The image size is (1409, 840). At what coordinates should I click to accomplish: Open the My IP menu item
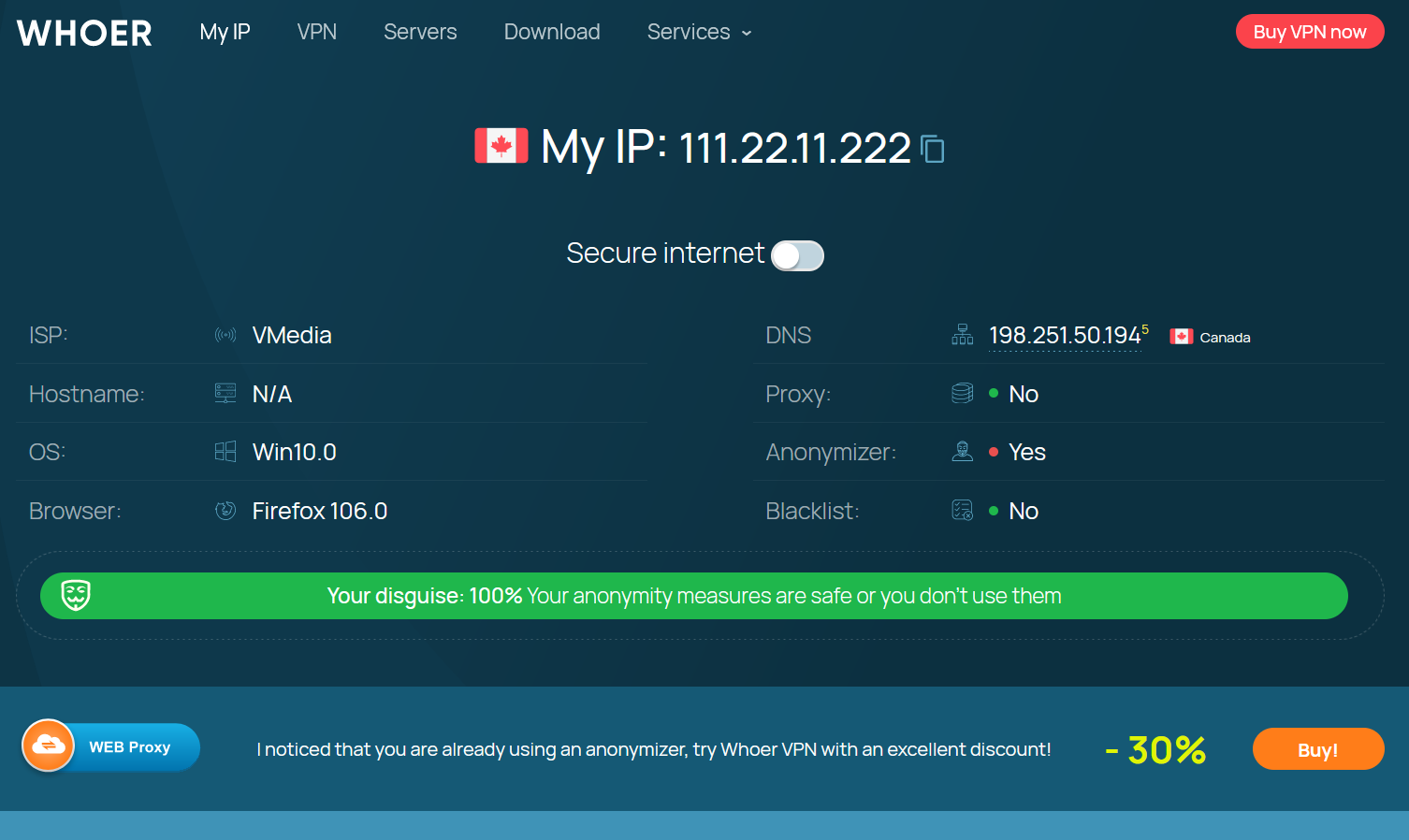(225, 32)
